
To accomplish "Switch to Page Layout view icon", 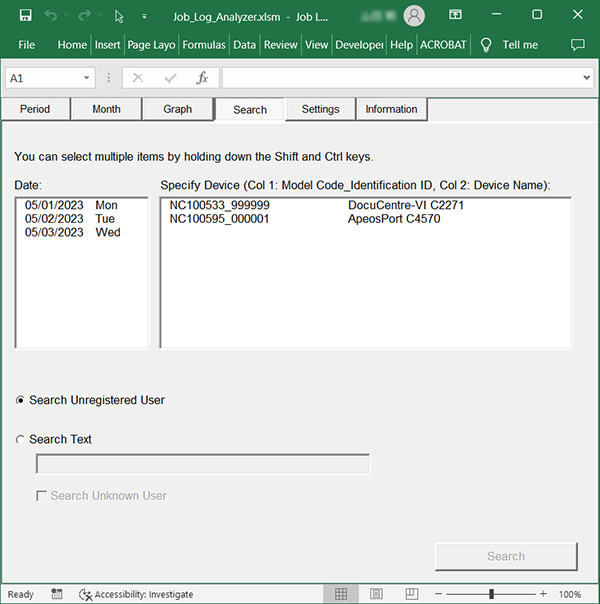I will [x=376, y=594].
